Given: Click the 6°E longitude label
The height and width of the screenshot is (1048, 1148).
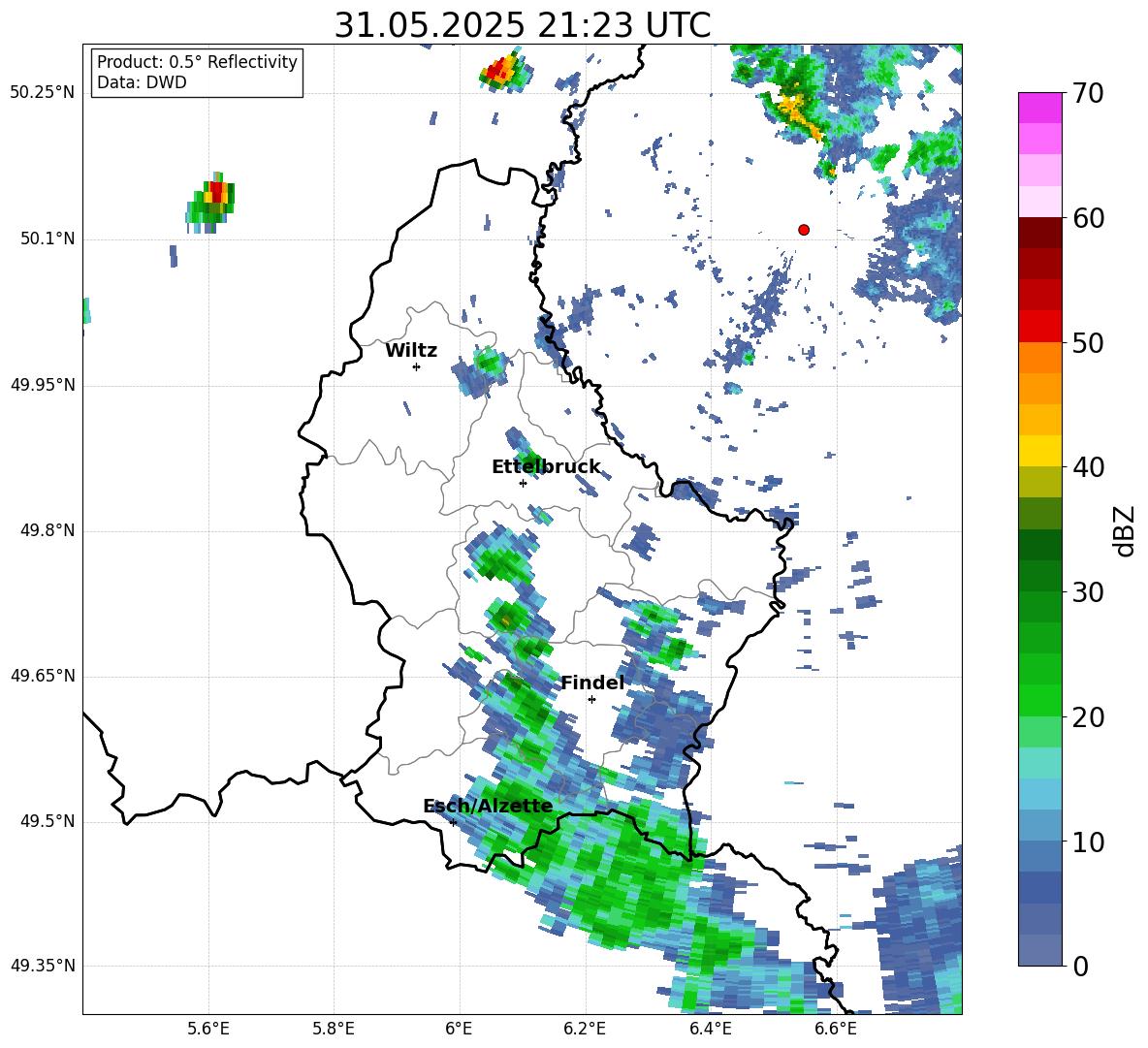Looking at the screenshot, I should 459,1029.
